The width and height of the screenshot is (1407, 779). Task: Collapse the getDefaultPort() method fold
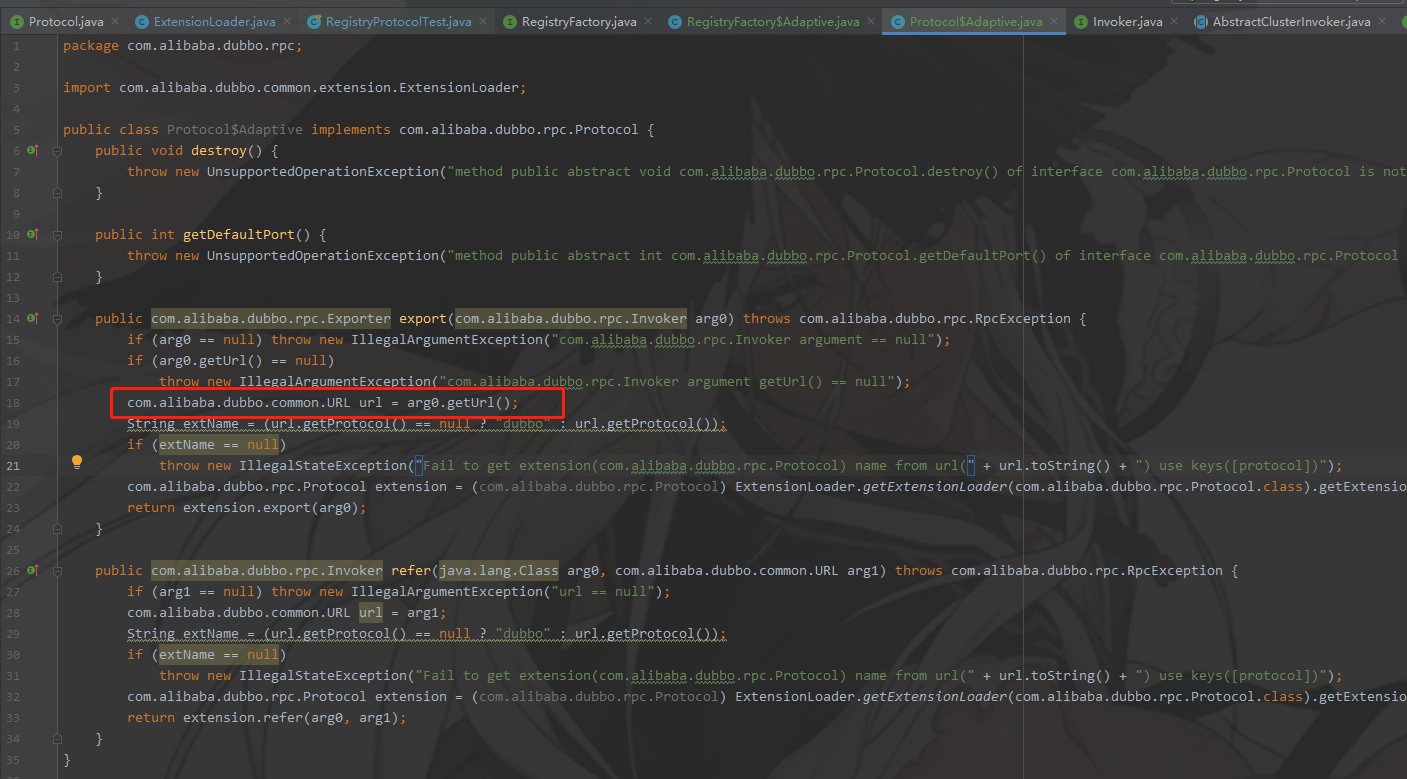click(x=57, y=234)
